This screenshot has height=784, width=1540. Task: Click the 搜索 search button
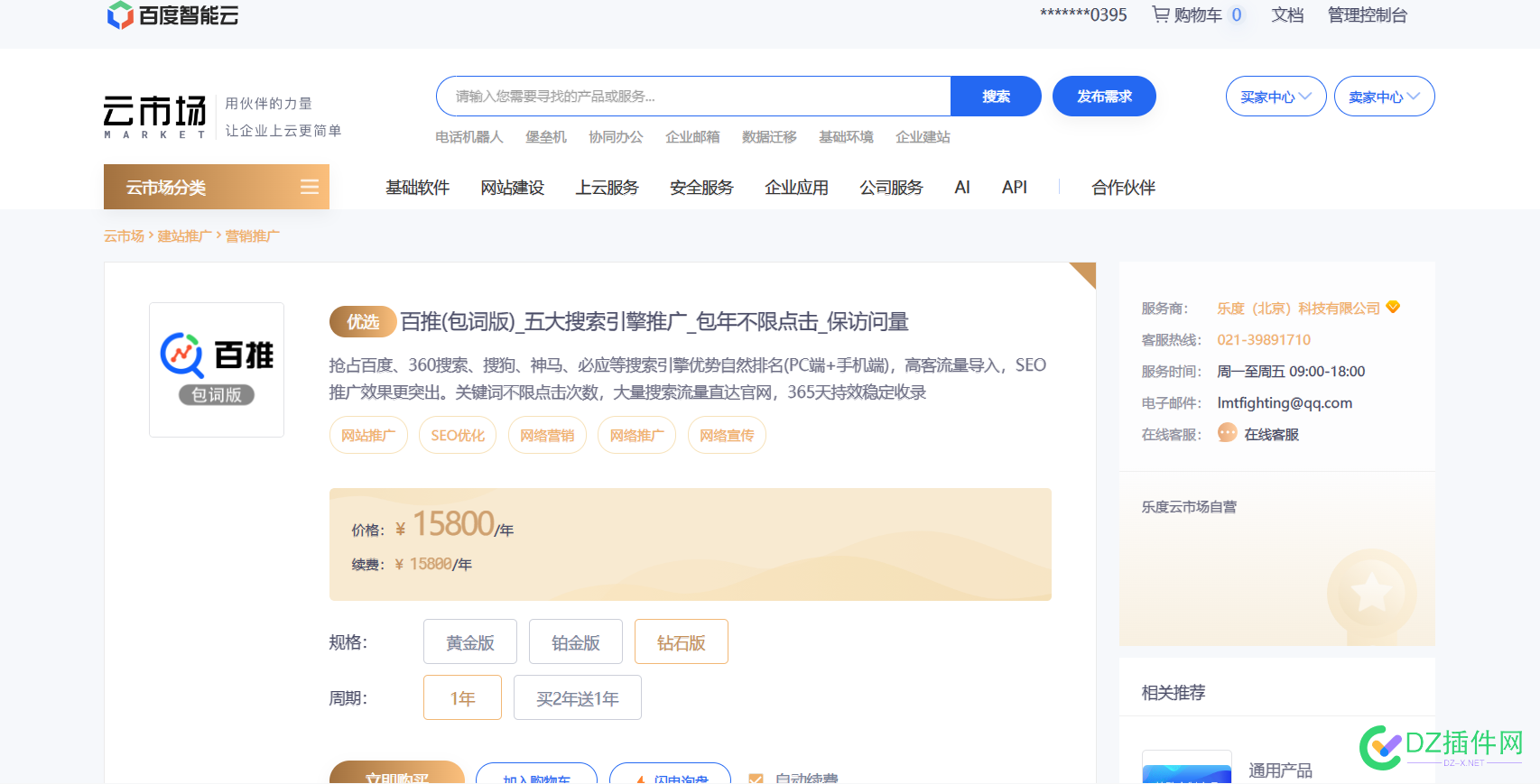tap(996, 96)
